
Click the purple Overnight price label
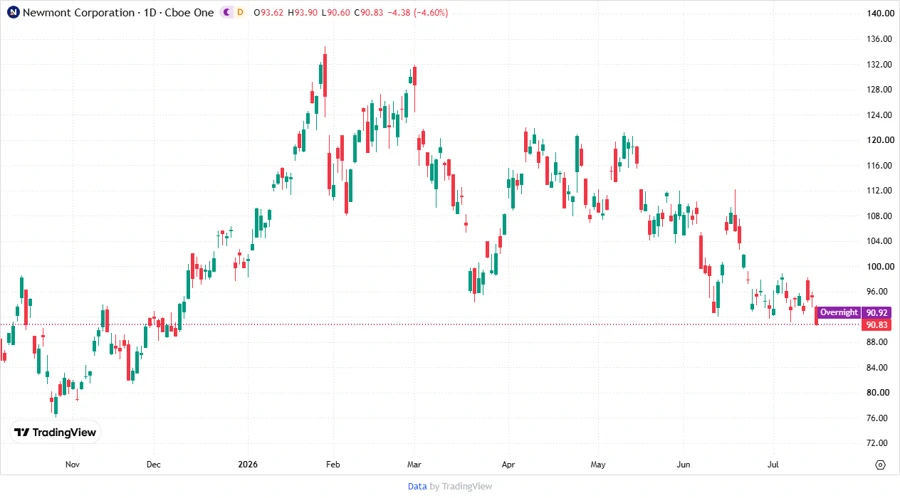(x=854, y=312)
